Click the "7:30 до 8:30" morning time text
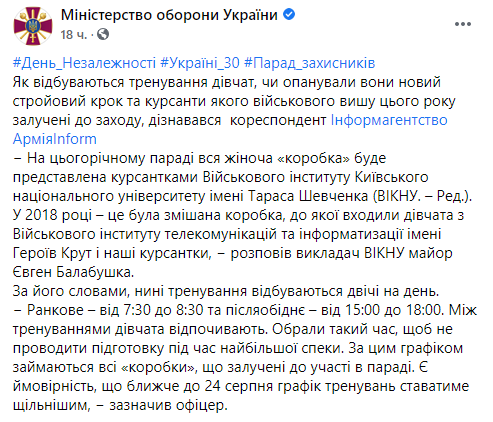Viewport: 493px width, 422px height. pos(163,310)
